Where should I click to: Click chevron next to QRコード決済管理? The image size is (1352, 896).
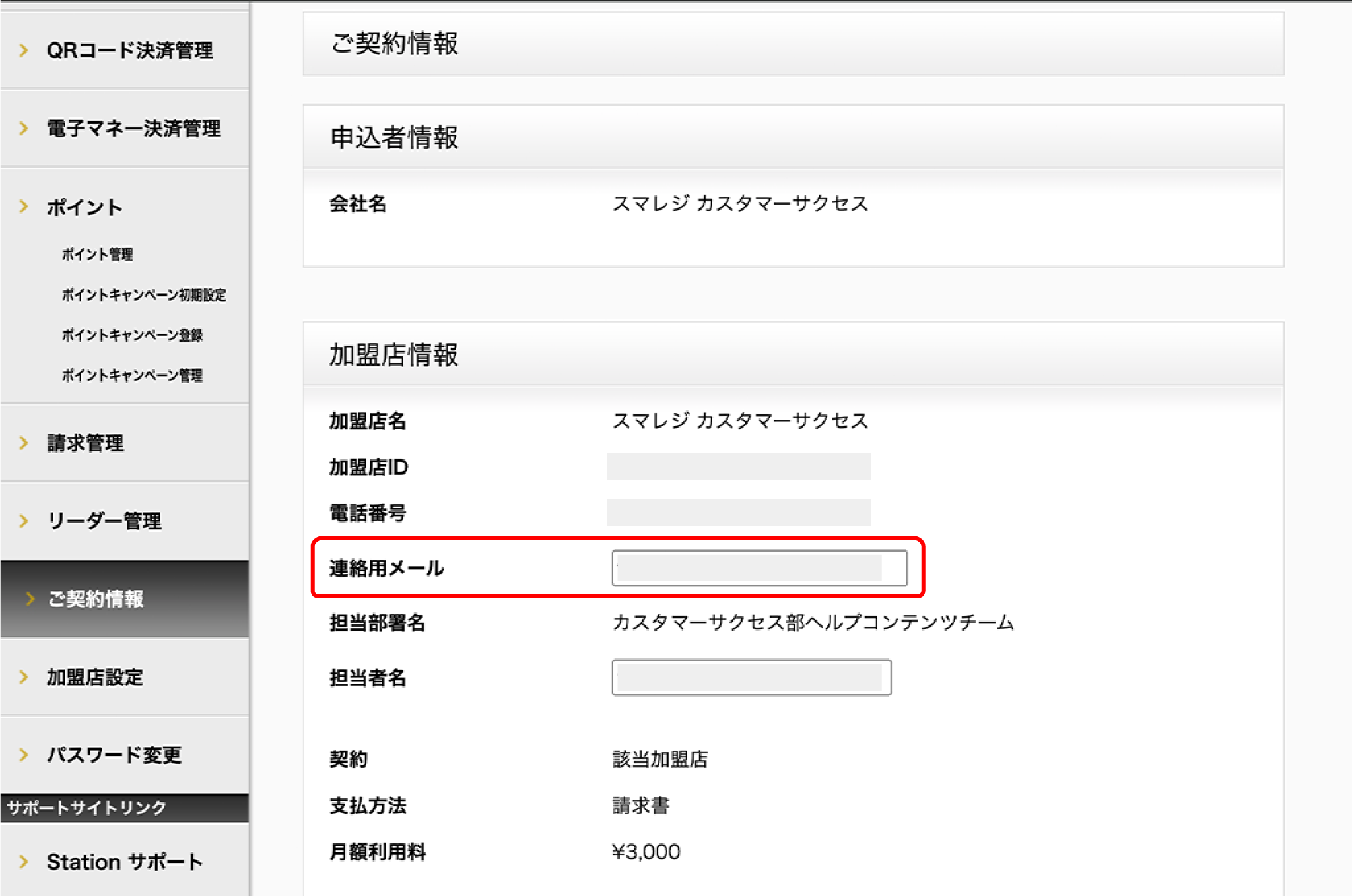(x=24, y=50)
